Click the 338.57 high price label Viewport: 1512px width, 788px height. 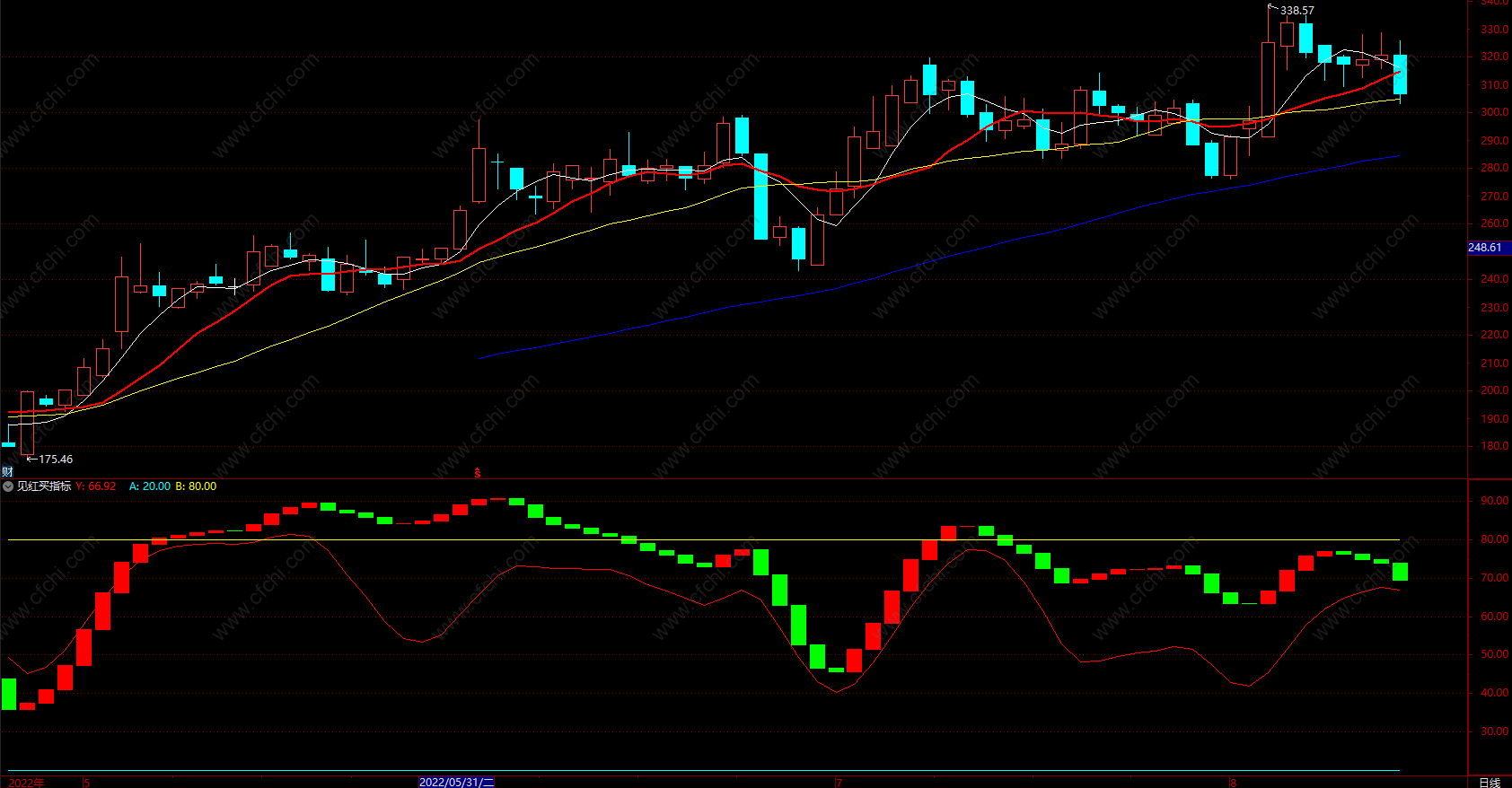pos(1297,11)
